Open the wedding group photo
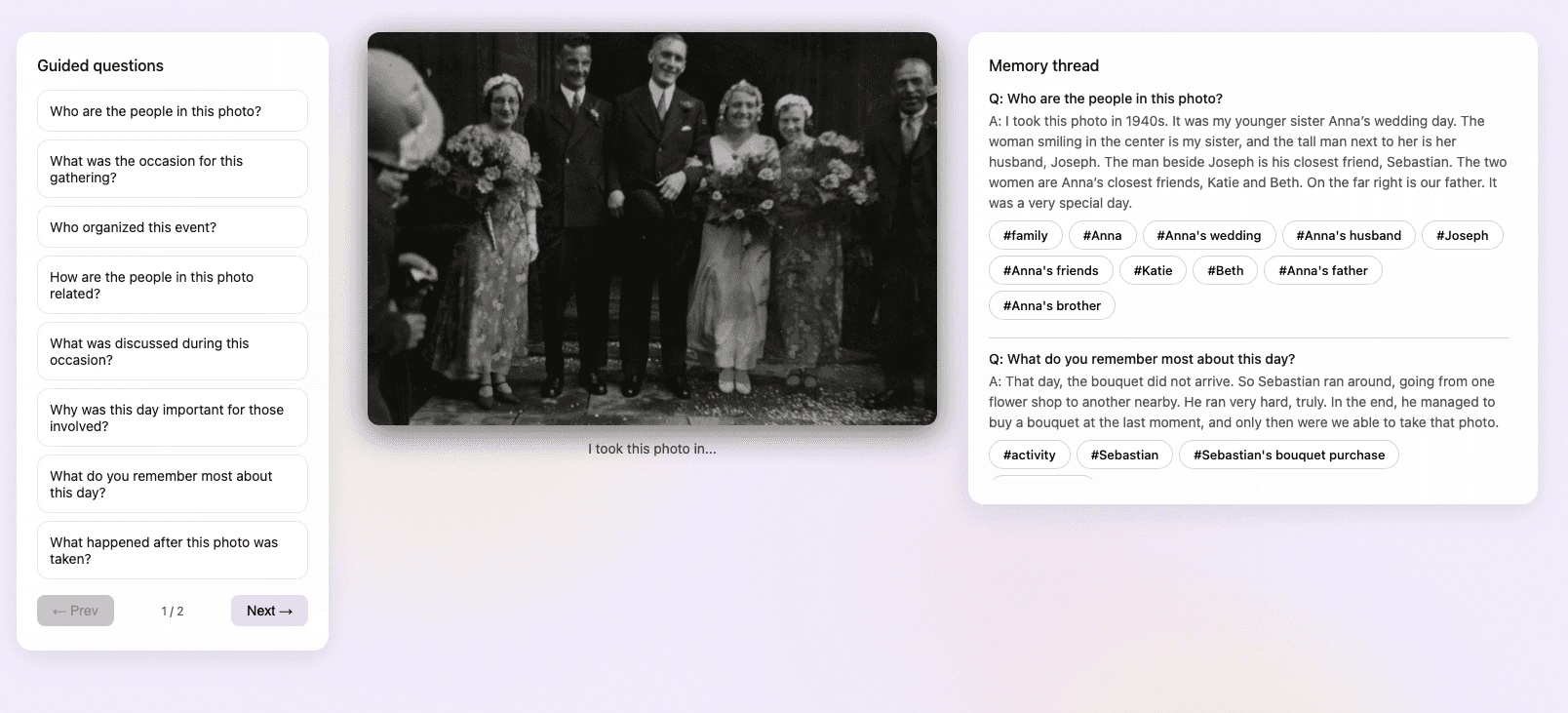Image resolution: width=1568 pixels, height=713 pixels. (x=652, y=228)
